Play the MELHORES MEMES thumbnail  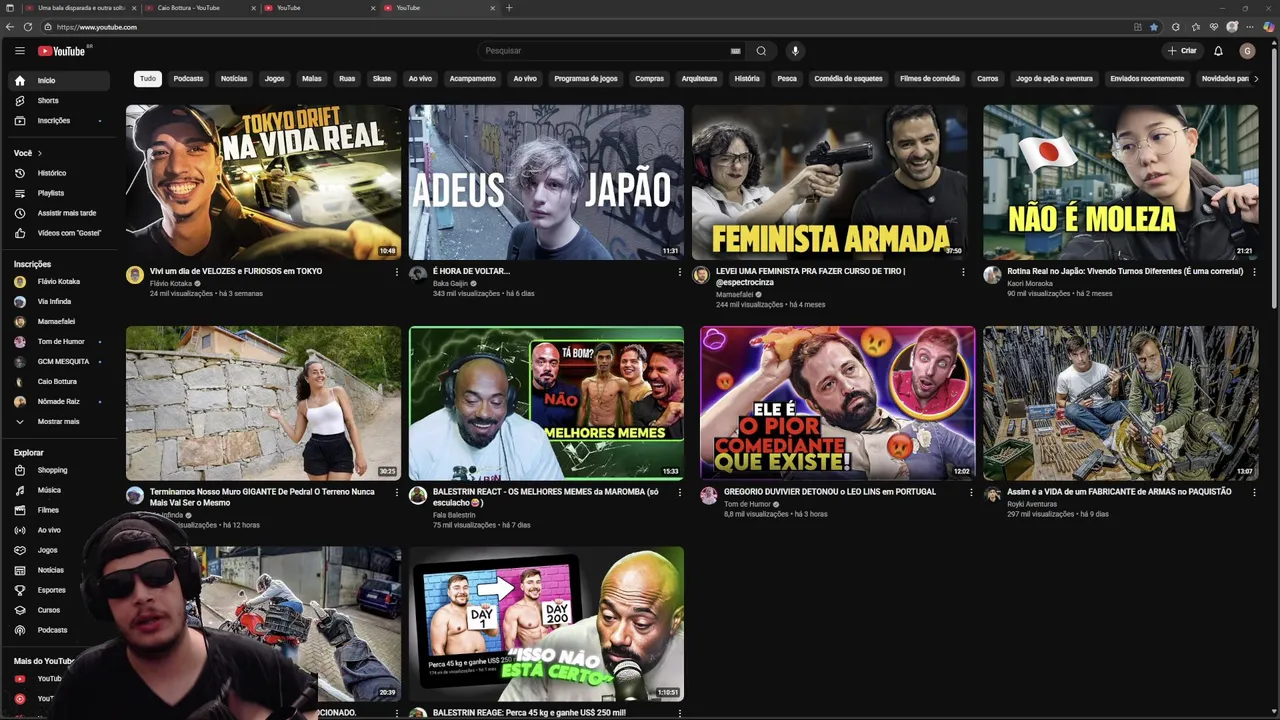click(x=546, y=403)
